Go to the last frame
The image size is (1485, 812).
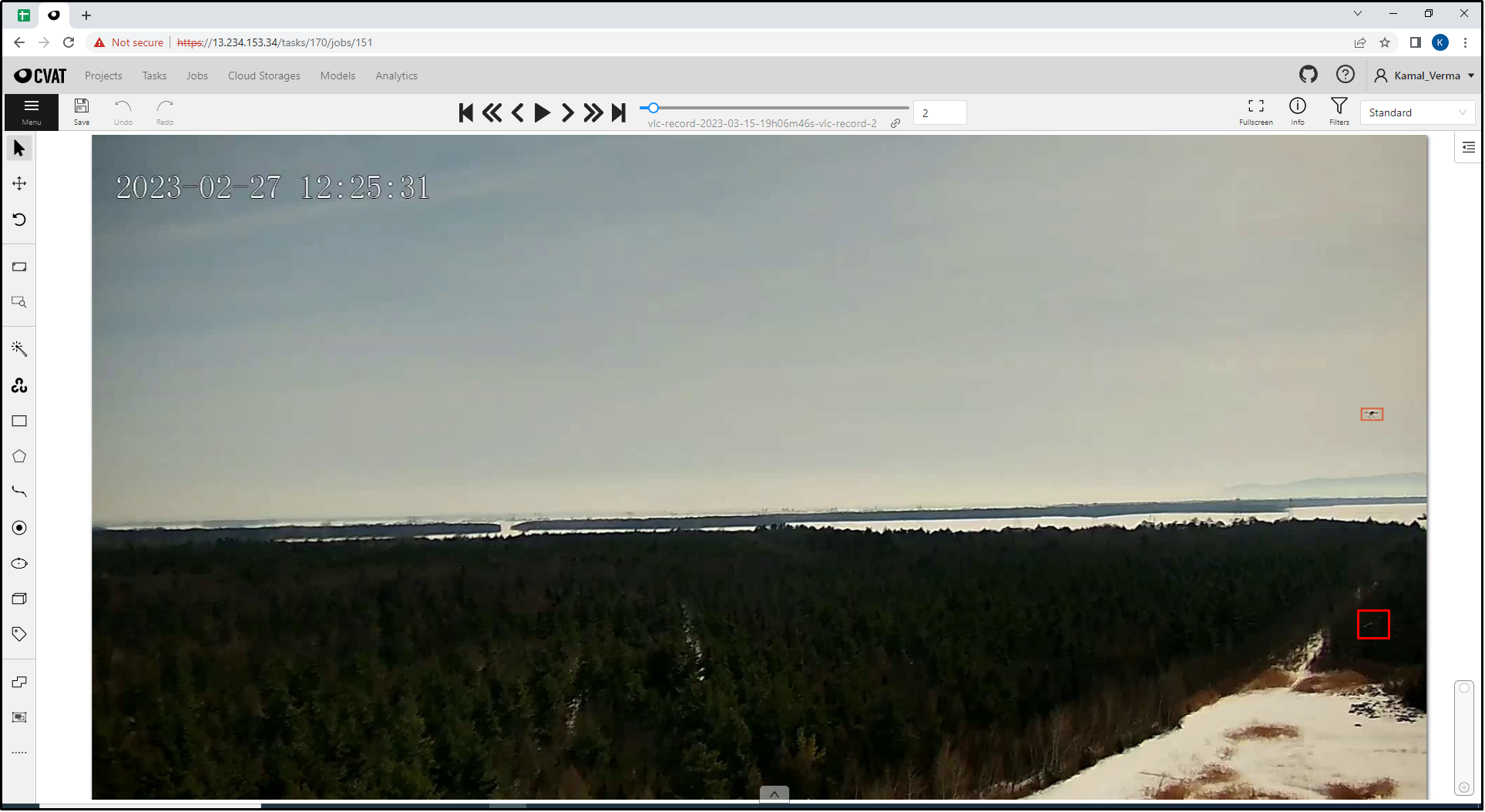tap(619, 113)
